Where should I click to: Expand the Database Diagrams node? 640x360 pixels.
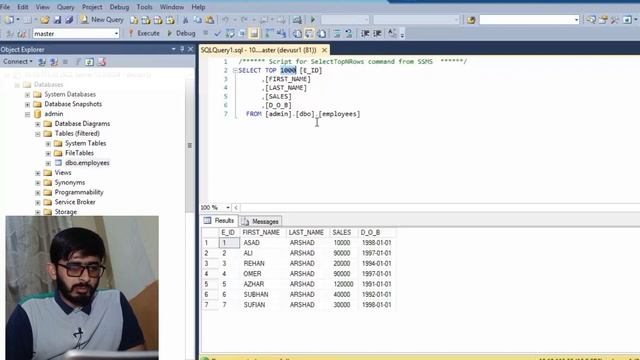38,124
